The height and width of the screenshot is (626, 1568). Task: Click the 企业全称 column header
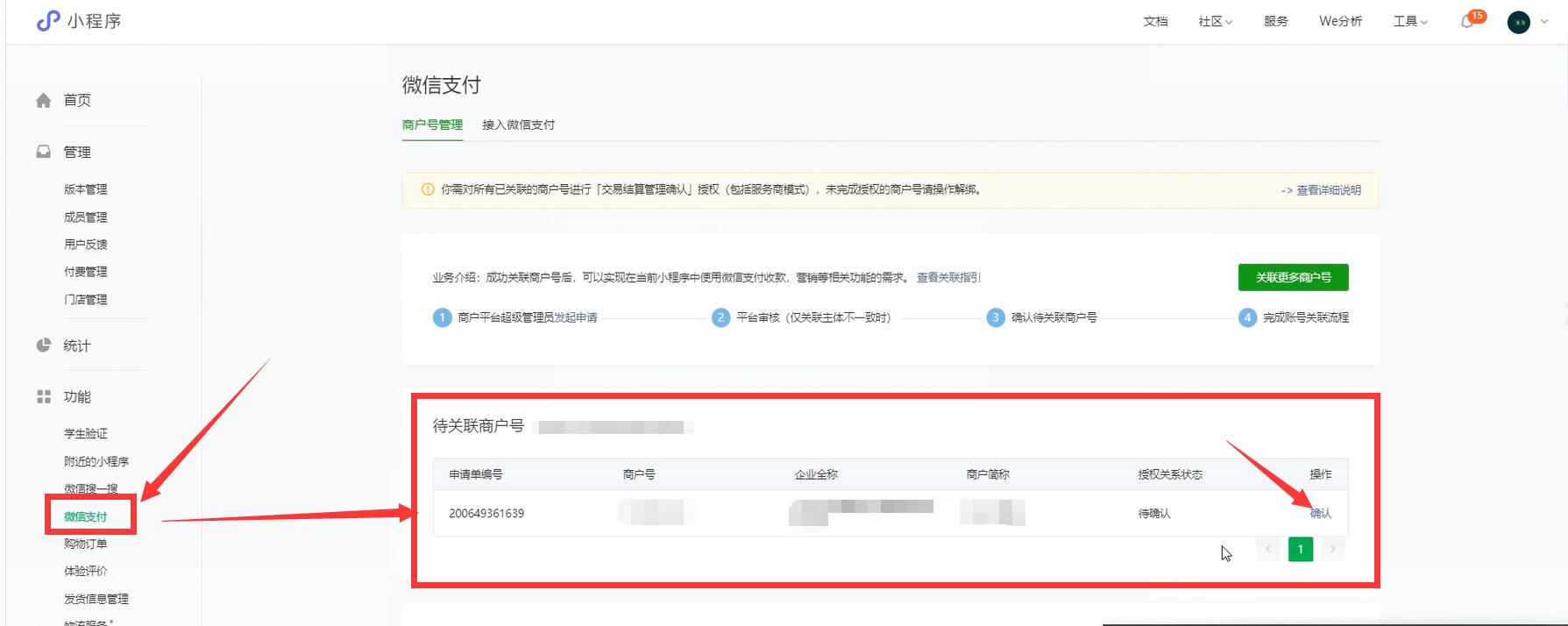(x=816, y=474)
